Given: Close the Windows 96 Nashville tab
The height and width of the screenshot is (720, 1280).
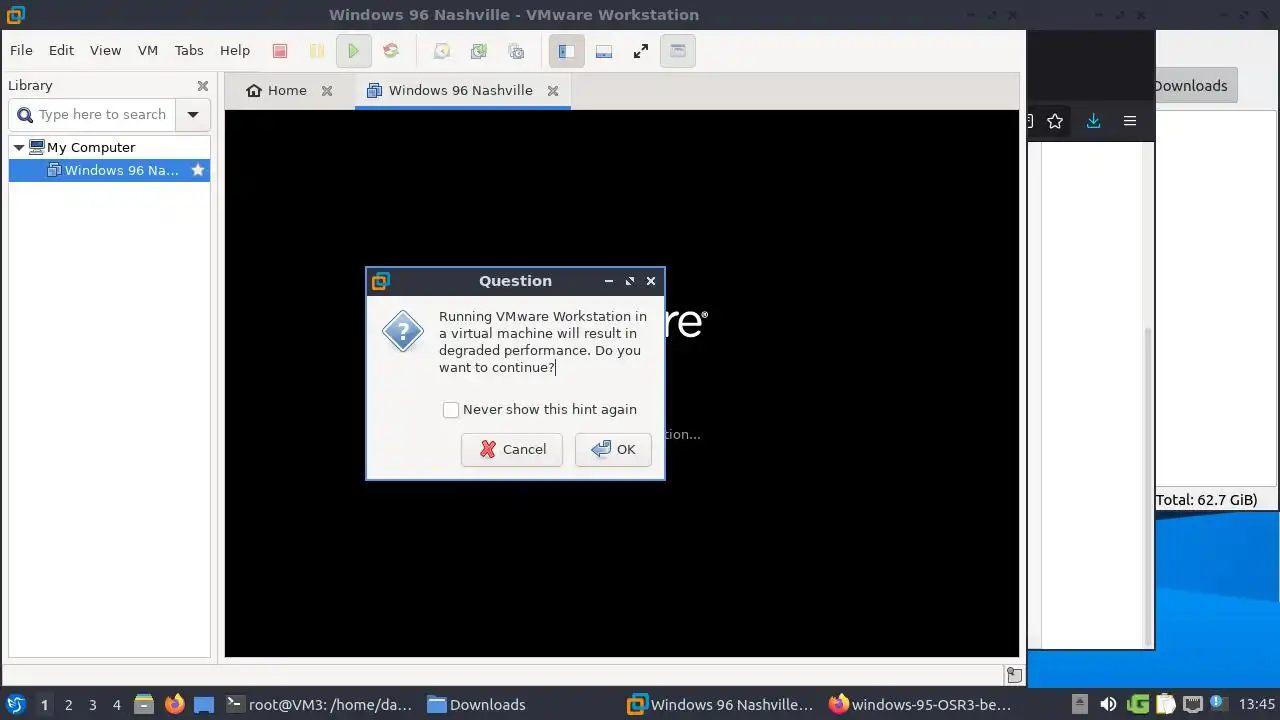Looking at the screenshot, I should (552, 90).
